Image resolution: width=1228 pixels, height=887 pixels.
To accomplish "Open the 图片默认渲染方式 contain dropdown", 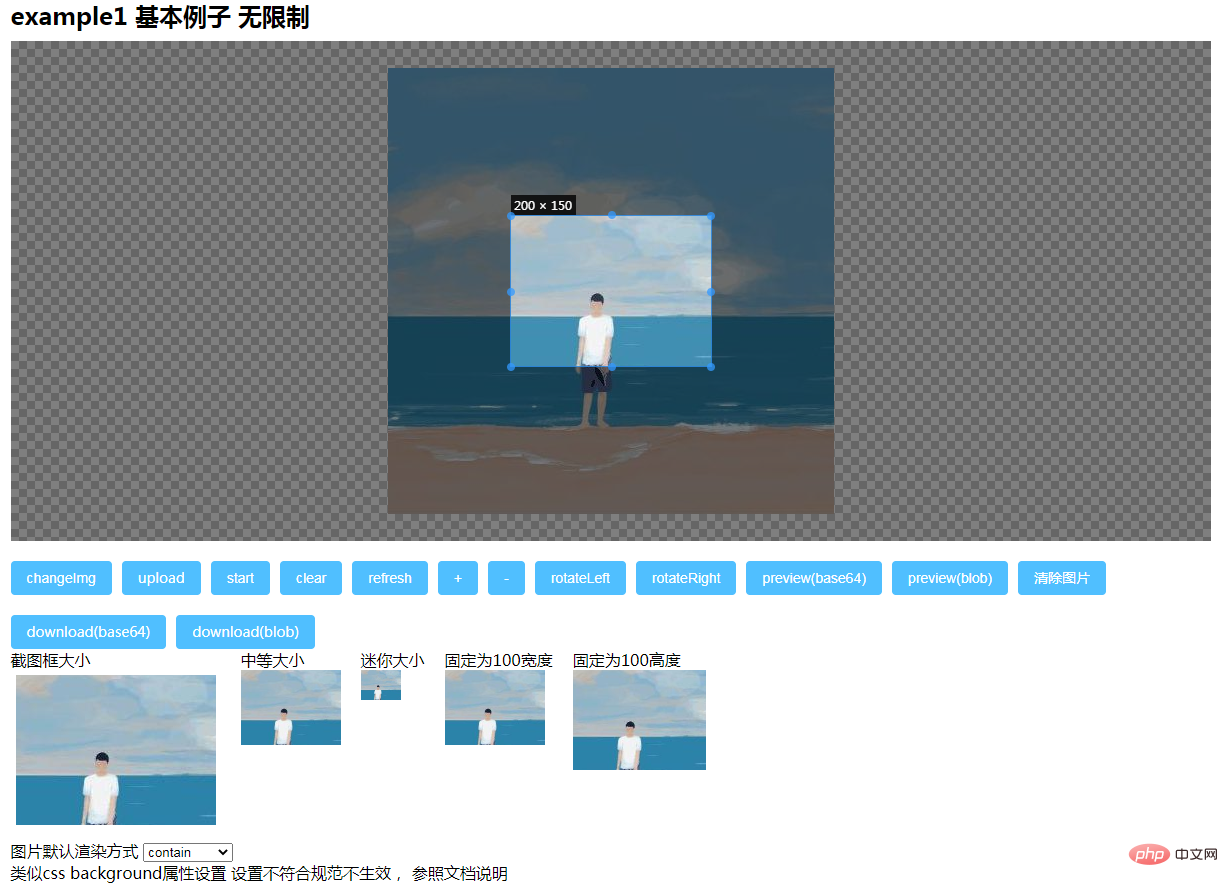I will (188, 853).
